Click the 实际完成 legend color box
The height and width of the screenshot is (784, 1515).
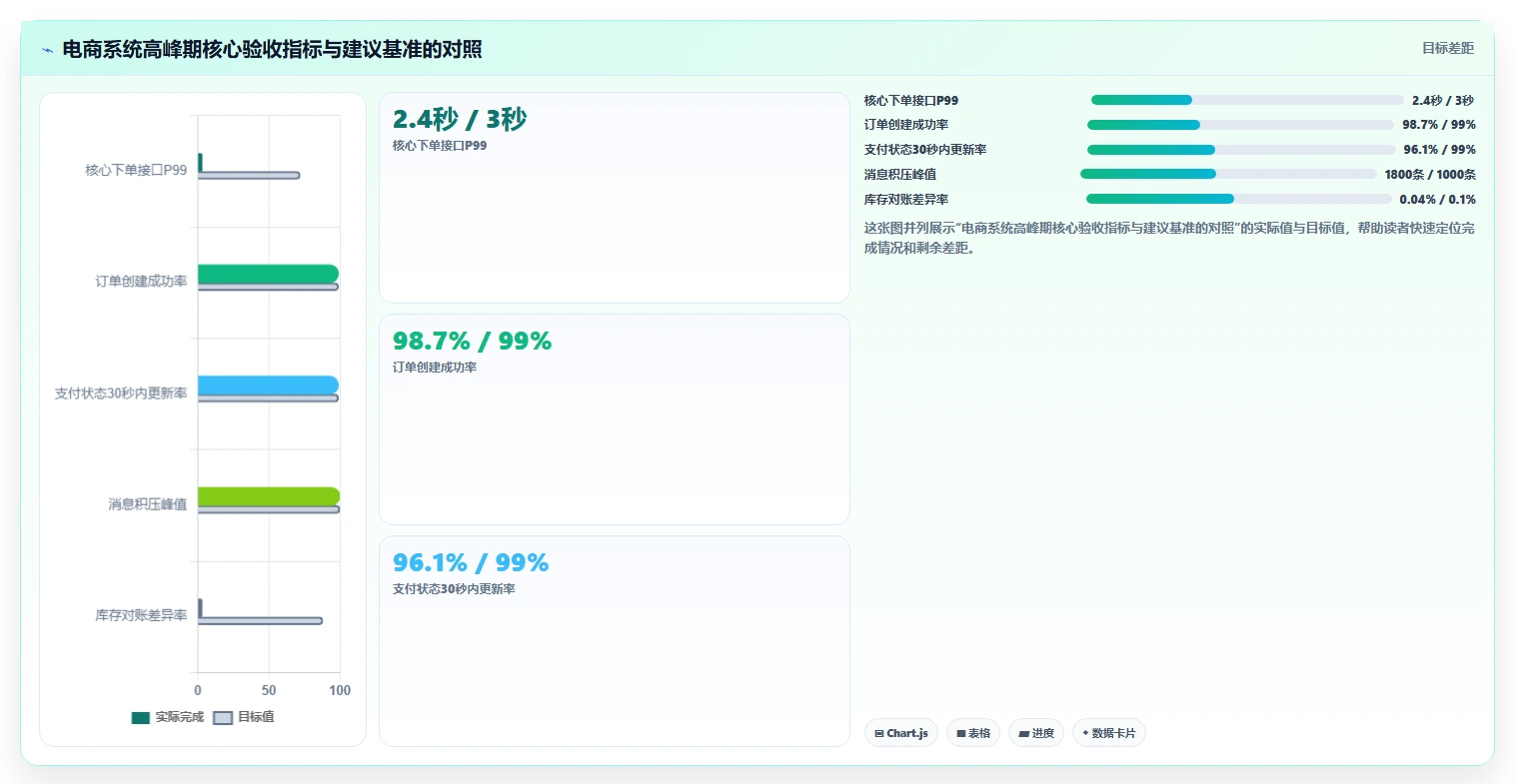[141, 717]
